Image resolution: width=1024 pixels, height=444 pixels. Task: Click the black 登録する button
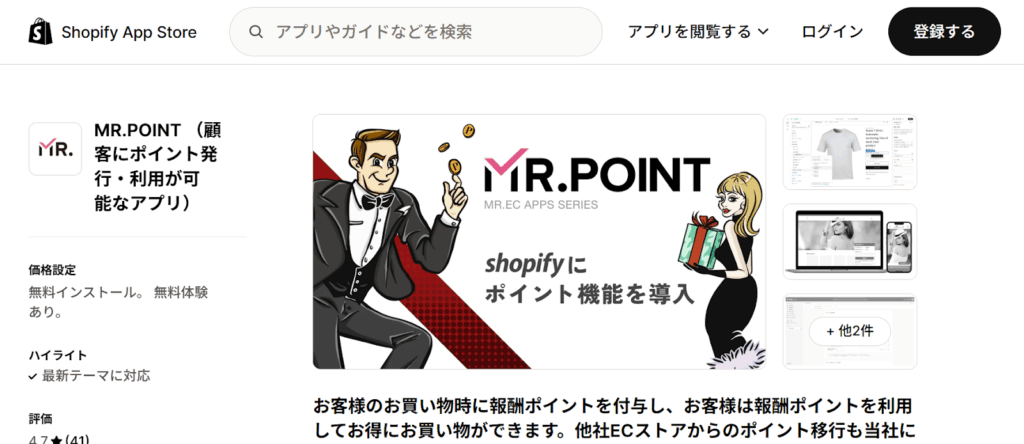coord(944,31)
